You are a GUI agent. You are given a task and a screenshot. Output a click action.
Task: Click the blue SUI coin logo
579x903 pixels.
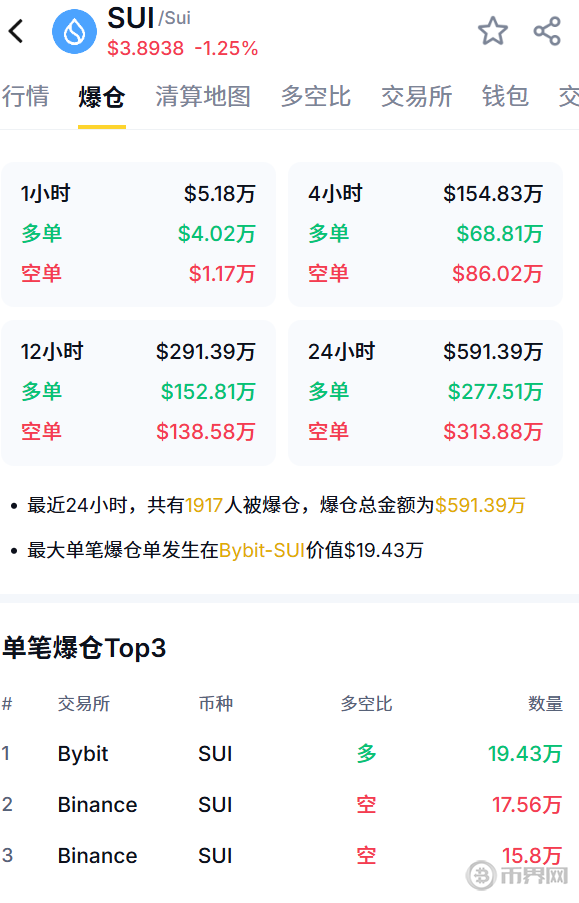tap(74, 32)
